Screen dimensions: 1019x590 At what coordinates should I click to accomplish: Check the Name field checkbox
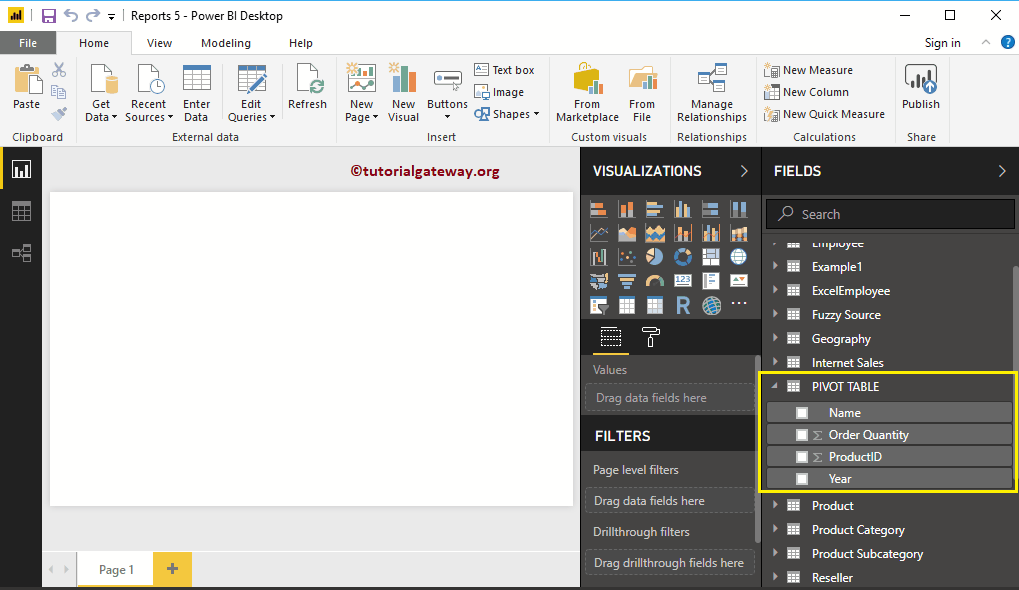point(802,413)
